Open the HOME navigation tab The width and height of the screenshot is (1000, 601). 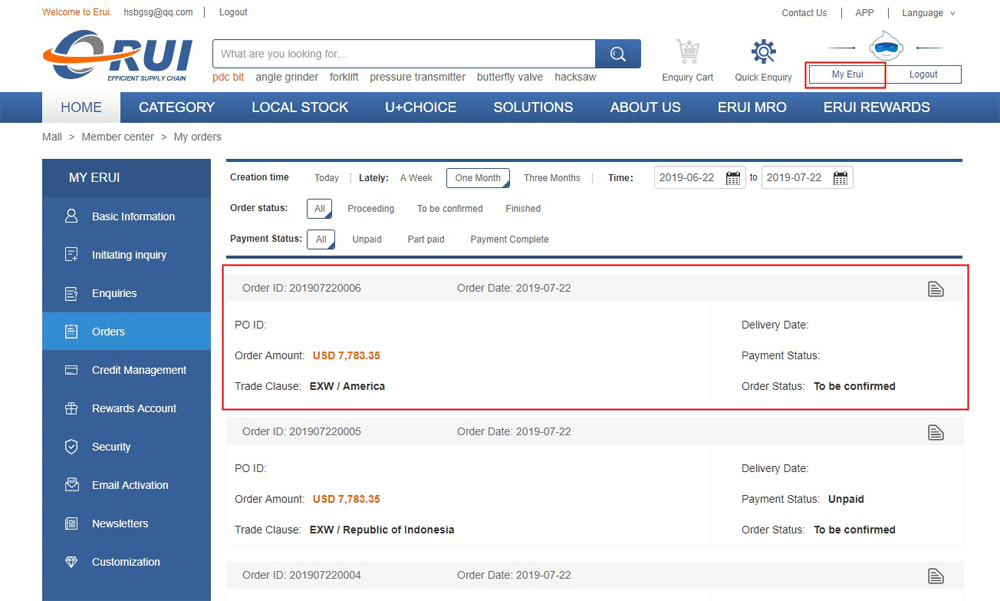coord(81,107)
